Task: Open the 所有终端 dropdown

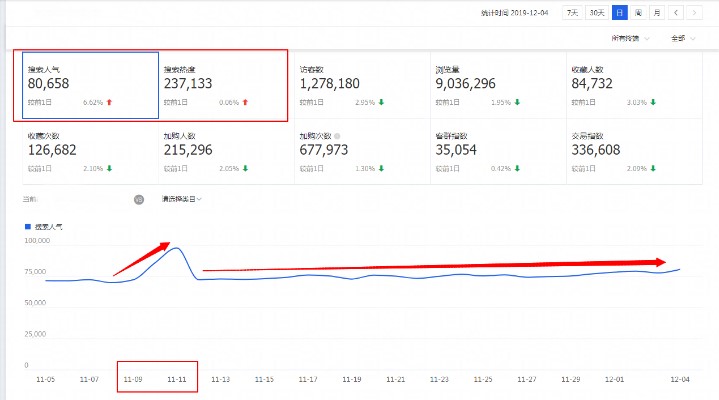Action: (x=630, y=38)
